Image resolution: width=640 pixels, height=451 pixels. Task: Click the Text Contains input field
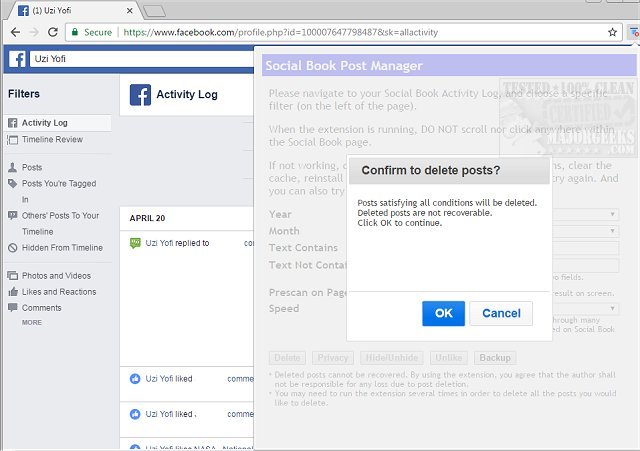585,248
